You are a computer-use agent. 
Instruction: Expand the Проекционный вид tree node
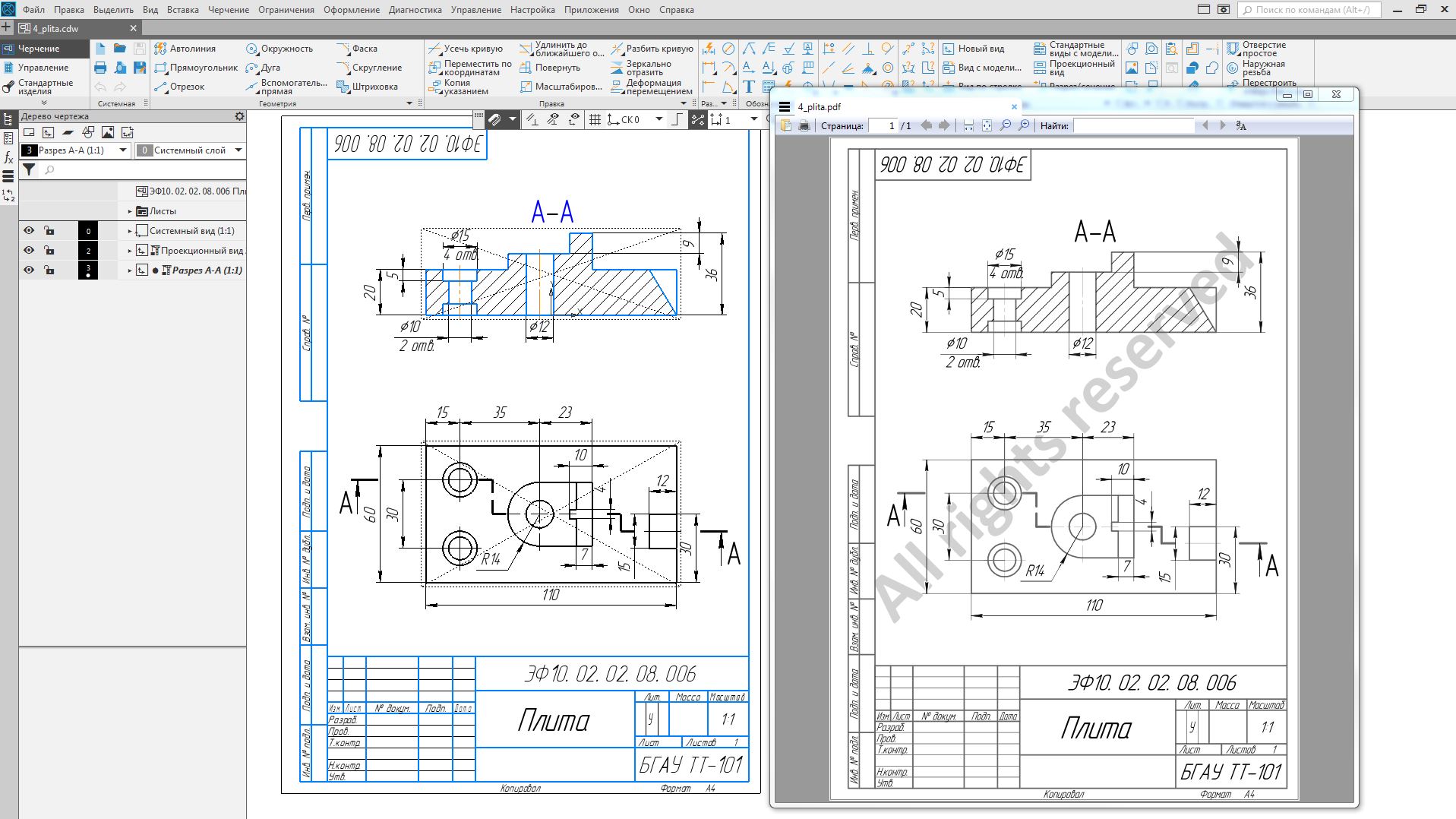[130, 251]
